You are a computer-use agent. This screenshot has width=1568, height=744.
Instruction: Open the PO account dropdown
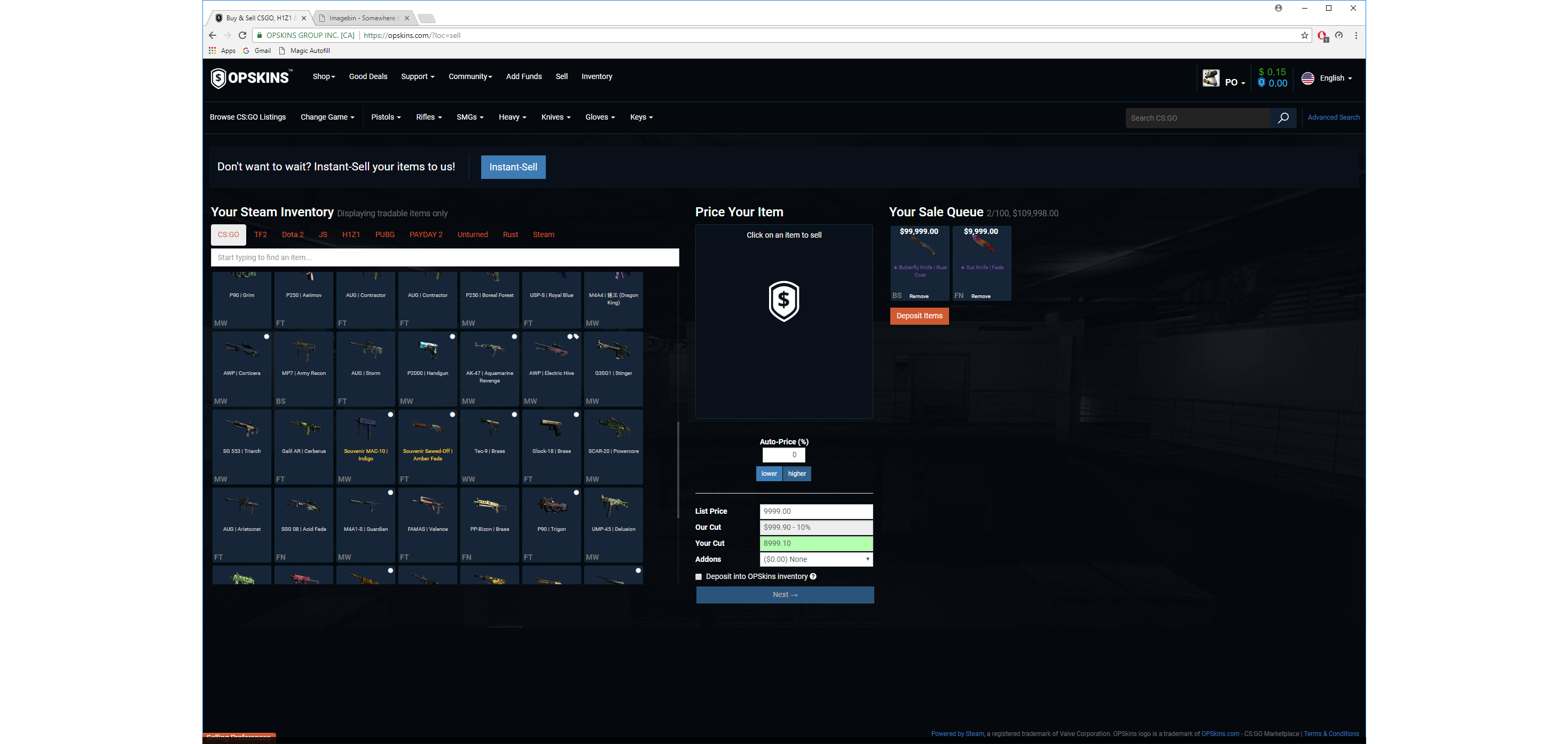pyautogui.click(x=1235, y=83)
